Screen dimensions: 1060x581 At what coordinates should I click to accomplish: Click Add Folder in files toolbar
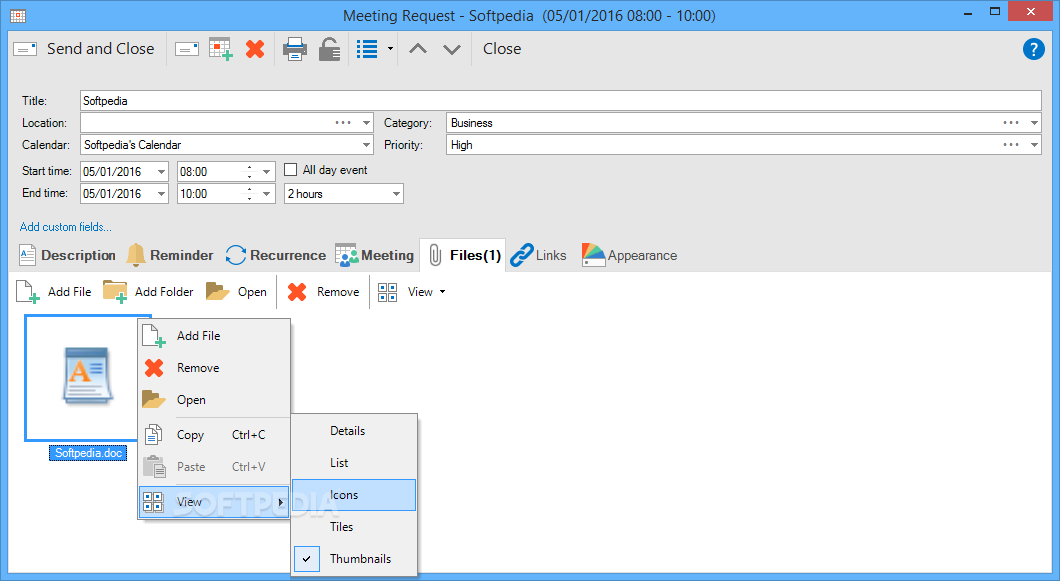click(148, 292)
